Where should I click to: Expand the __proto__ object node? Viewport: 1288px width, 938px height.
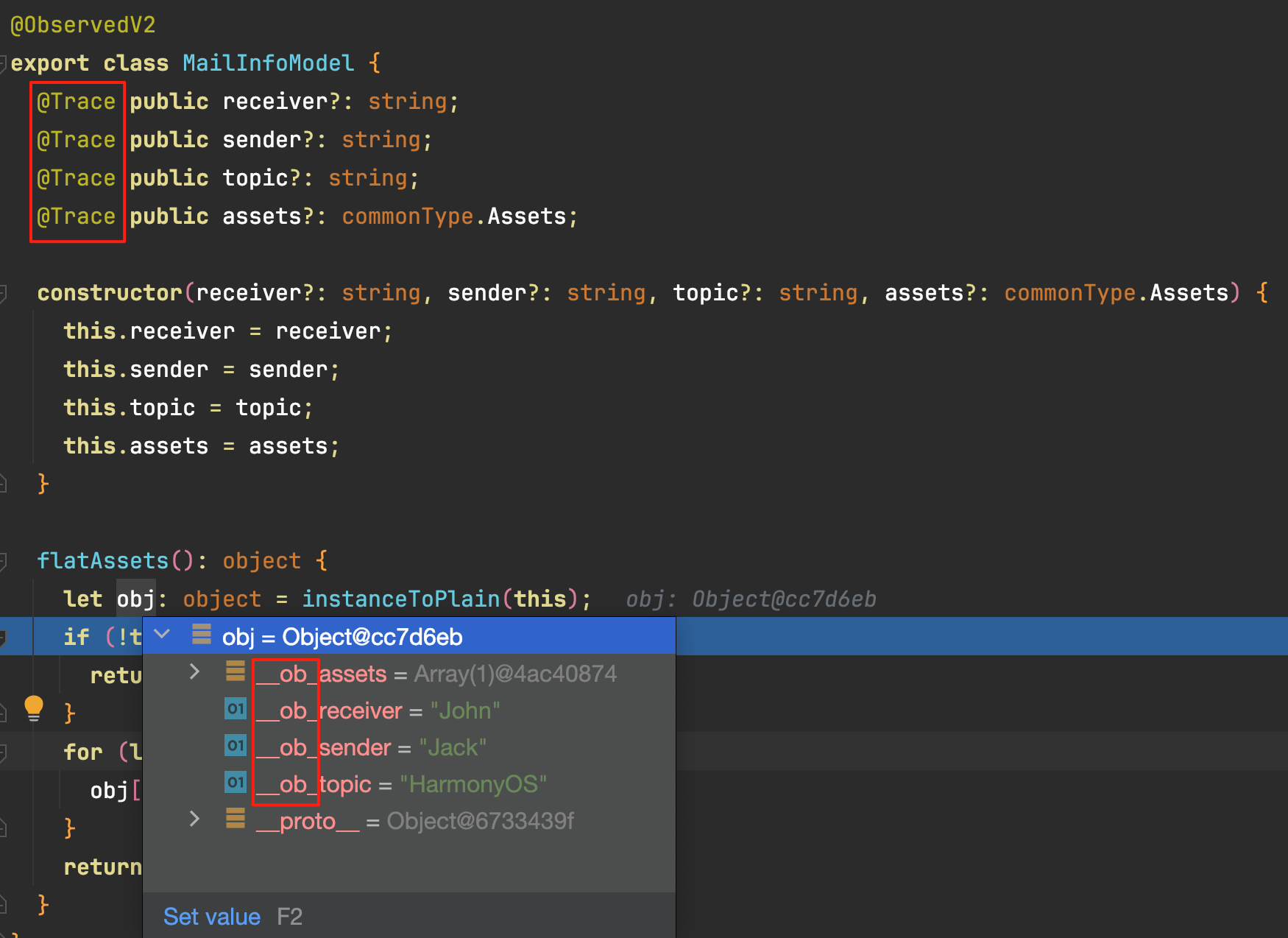point(194,819)
